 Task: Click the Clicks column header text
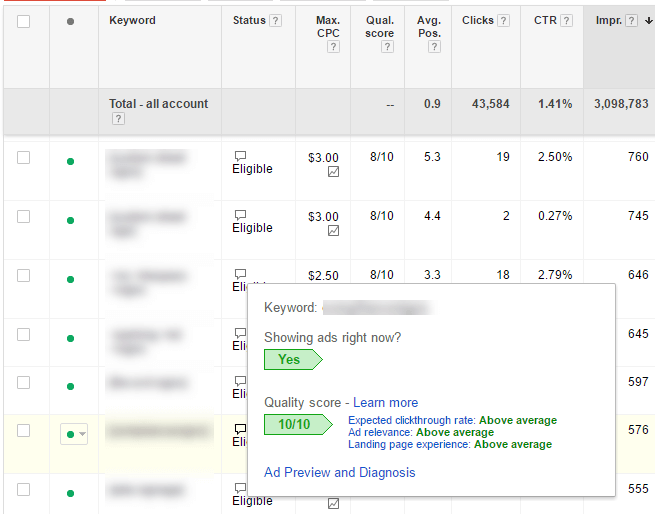tap(477, 21)
